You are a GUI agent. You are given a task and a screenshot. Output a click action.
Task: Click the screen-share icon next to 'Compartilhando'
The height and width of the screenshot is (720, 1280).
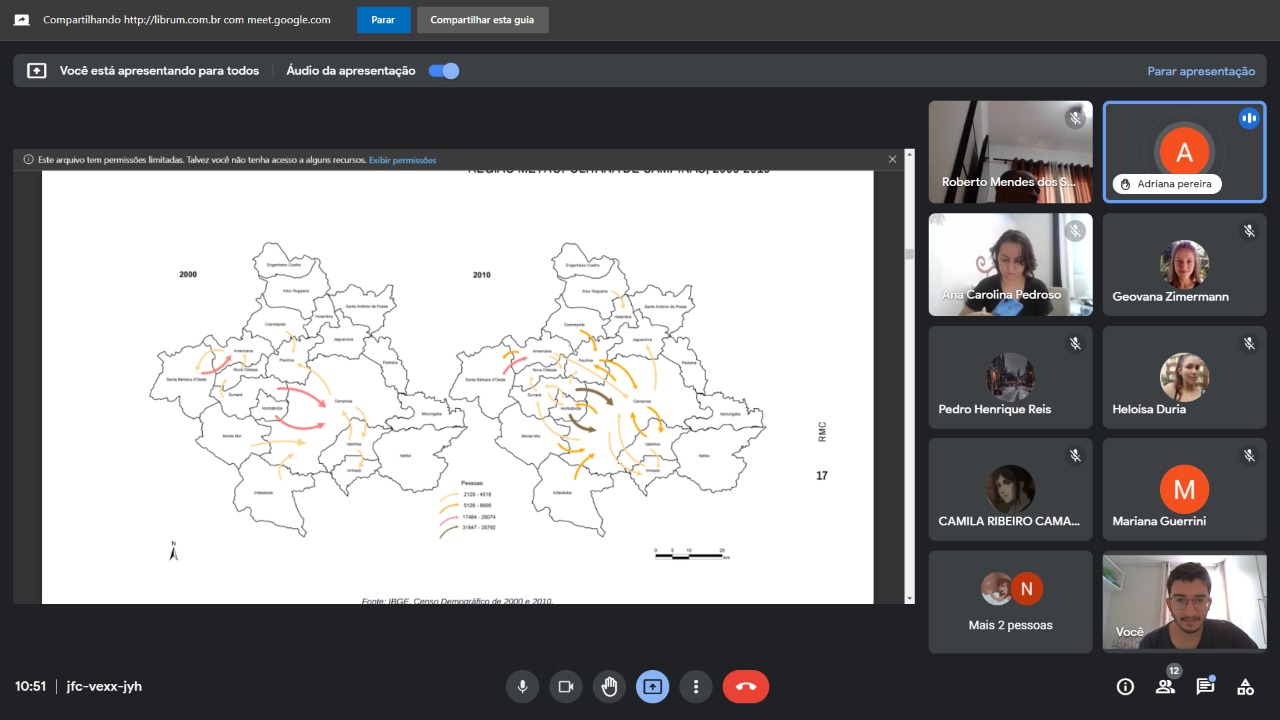(x=21, y=20)
